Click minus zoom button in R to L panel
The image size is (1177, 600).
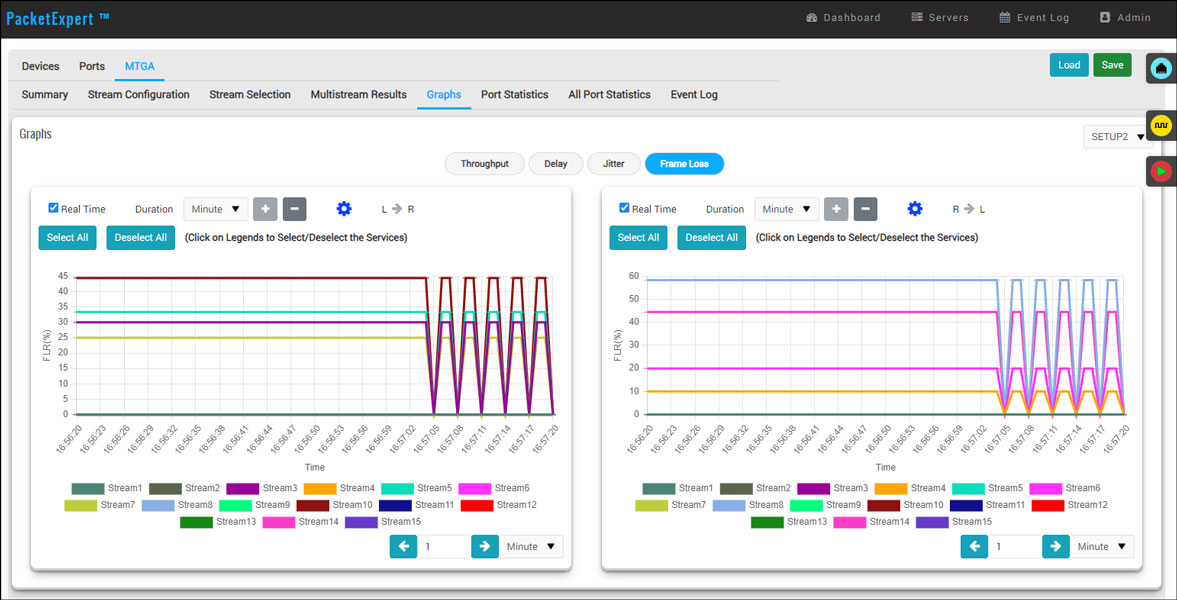[865, 210]
